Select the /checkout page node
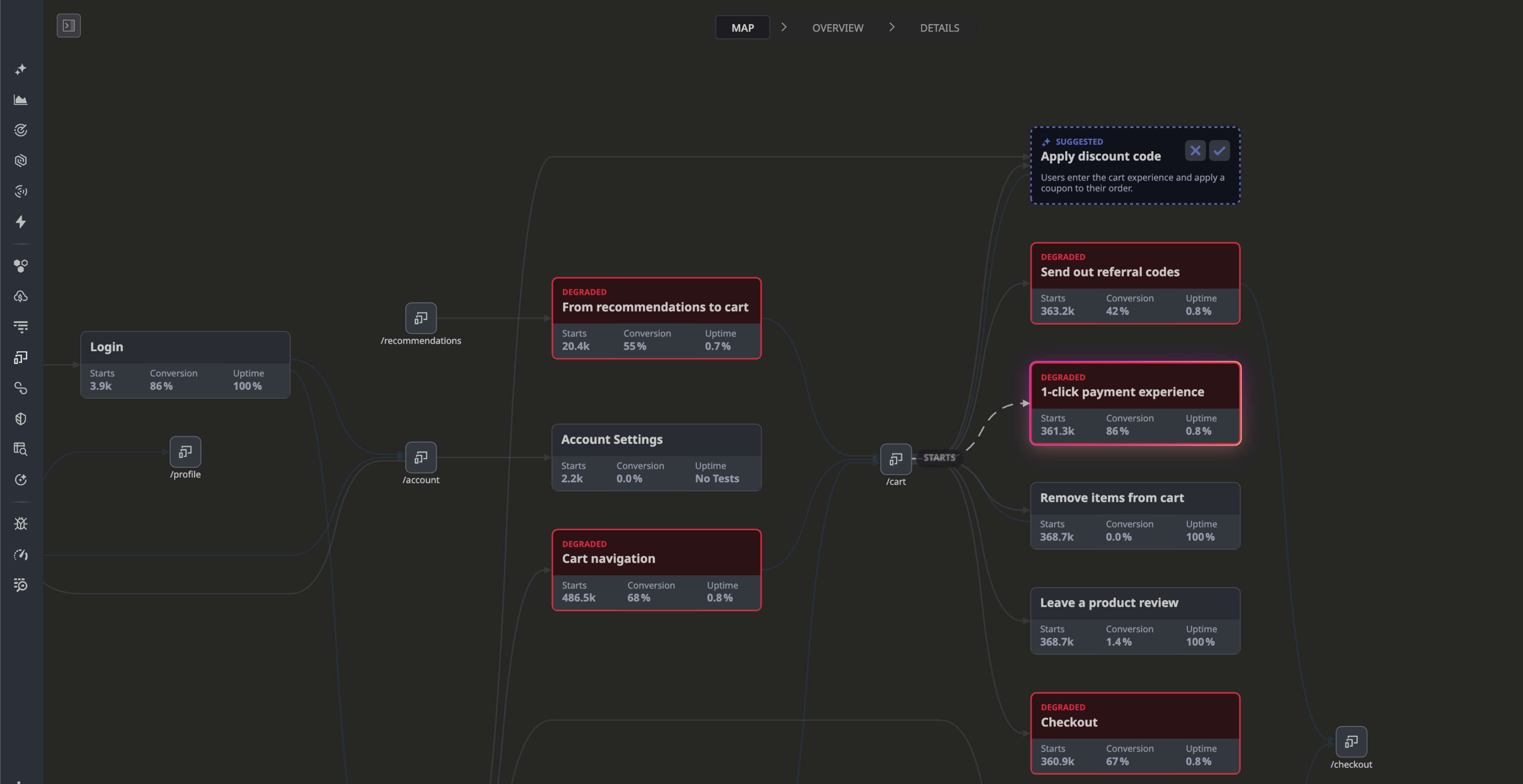This screenshot has height=784, width=1523. [x=1351, y=742]
